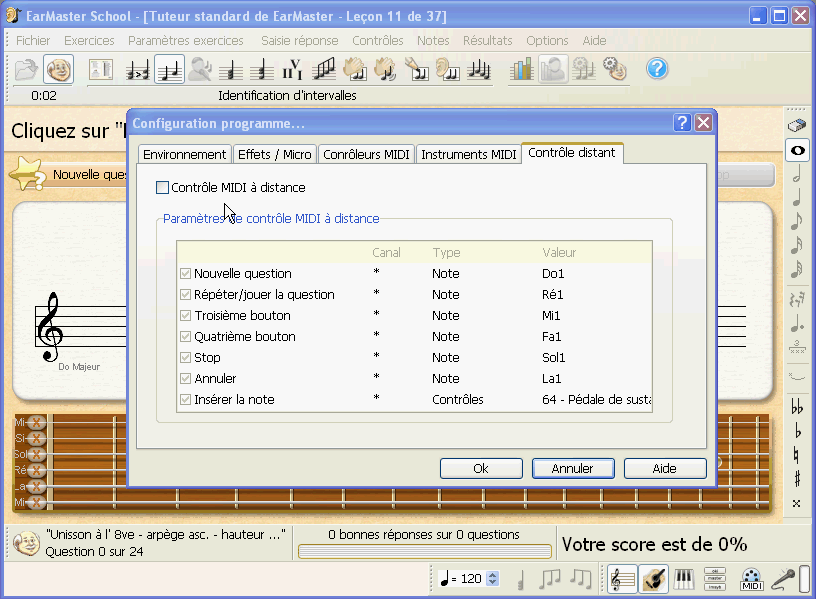Toggle Quatrième bouton checkbox
The width and height of the screenshot is (816, 599).
[185, 337]
